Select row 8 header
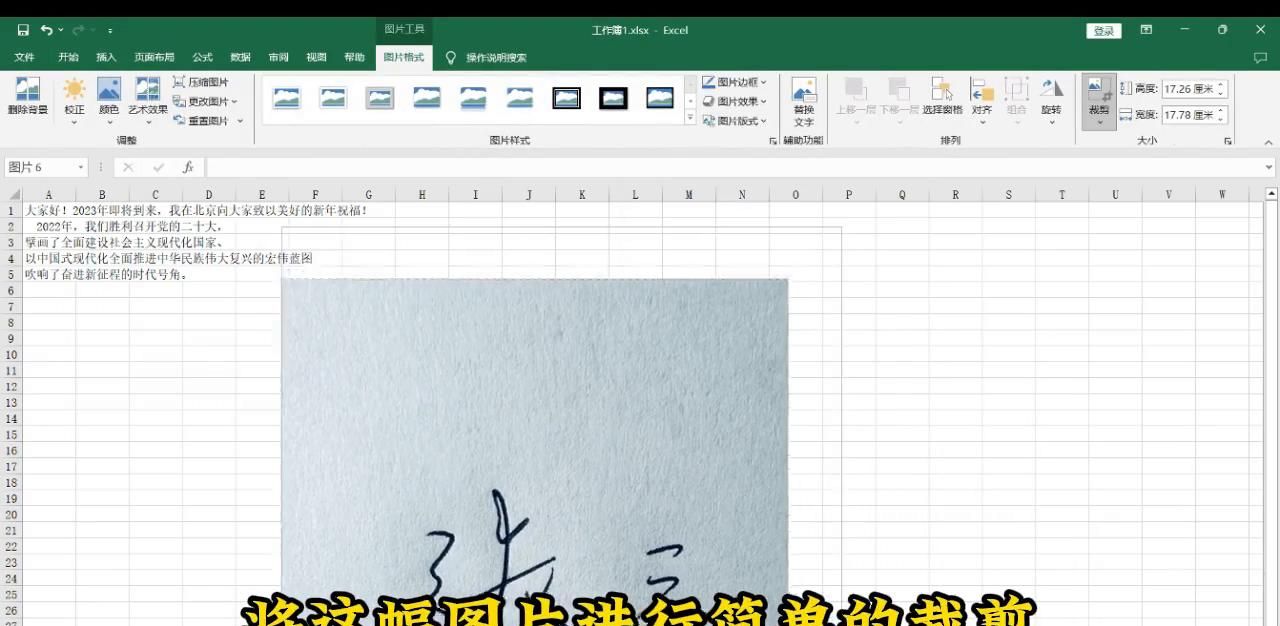This screenshot has height=626, width=1280. point(11,323)
